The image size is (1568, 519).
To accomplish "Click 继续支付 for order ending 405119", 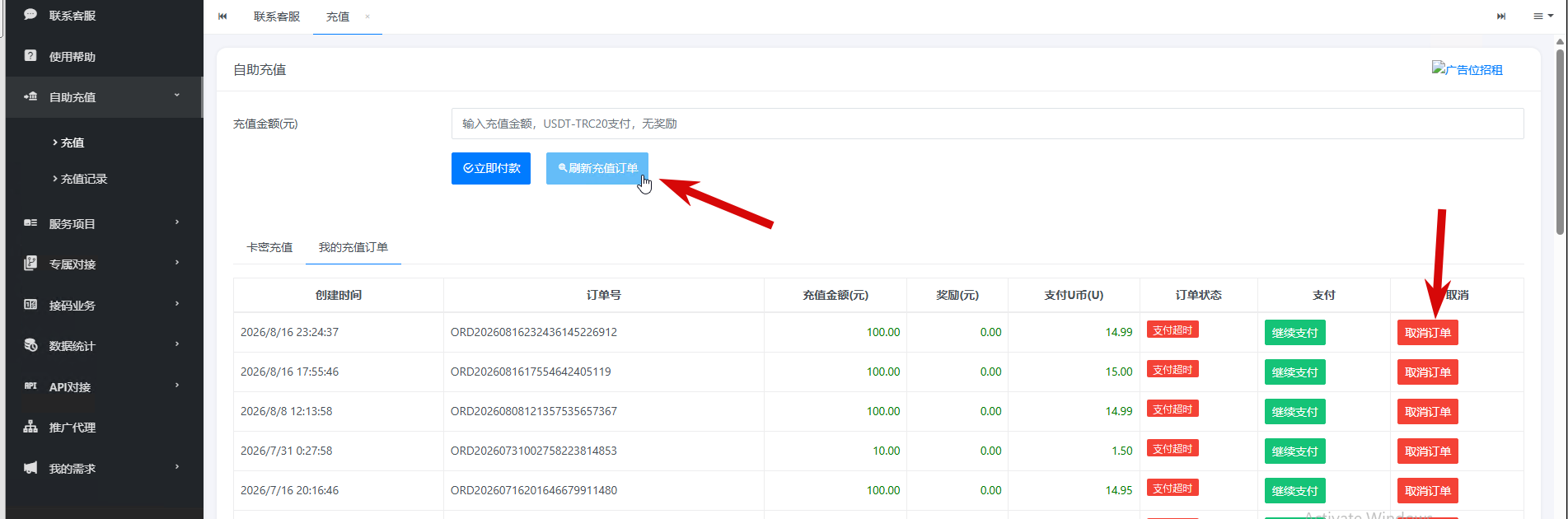I will pyautogui.click(x=1295, y=372).
